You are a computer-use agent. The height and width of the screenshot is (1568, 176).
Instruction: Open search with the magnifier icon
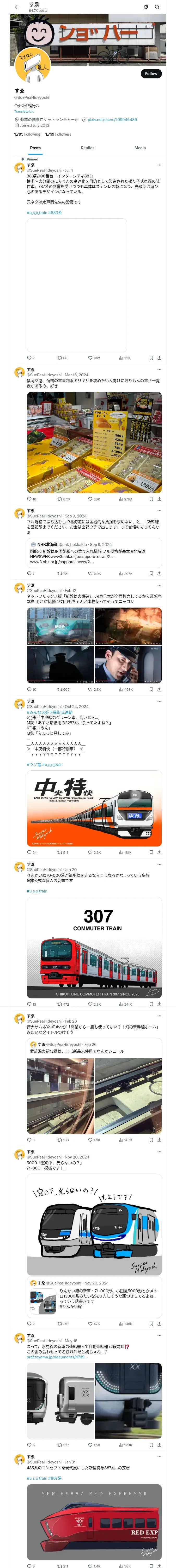(157, 7)
